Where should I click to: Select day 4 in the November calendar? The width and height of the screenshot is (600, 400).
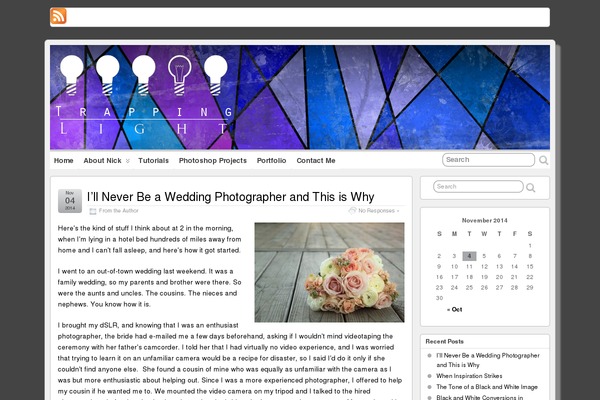tap(469, 256)
